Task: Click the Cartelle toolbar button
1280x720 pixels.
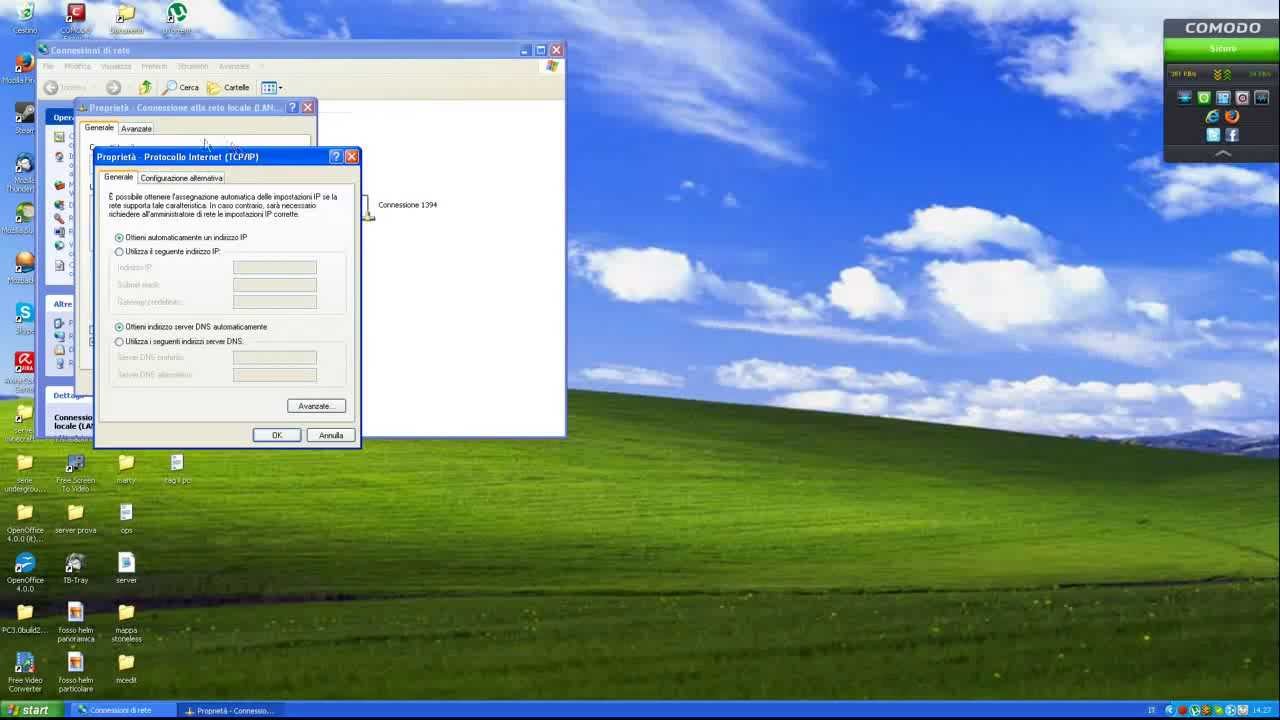Action: click(228, 88)
